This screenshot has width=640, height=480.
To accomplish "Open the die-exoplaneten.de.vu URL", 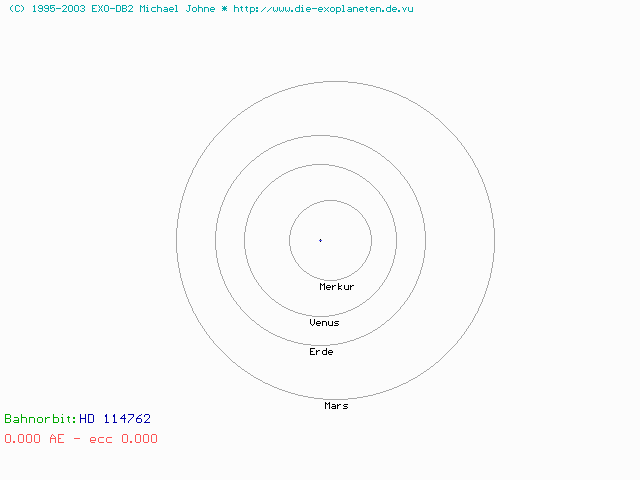I will (323, 8).
